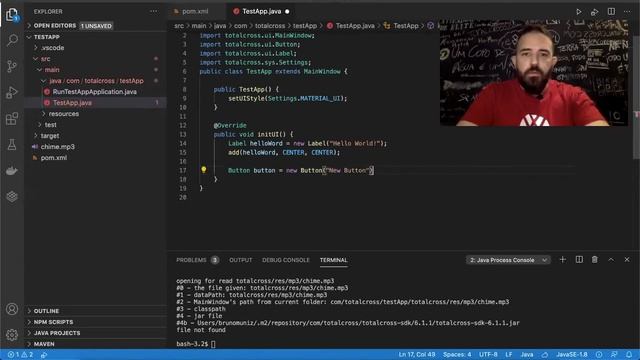Kill the terminal with trash icon
The height and width of the screenshot is (360, 640).
595,260
